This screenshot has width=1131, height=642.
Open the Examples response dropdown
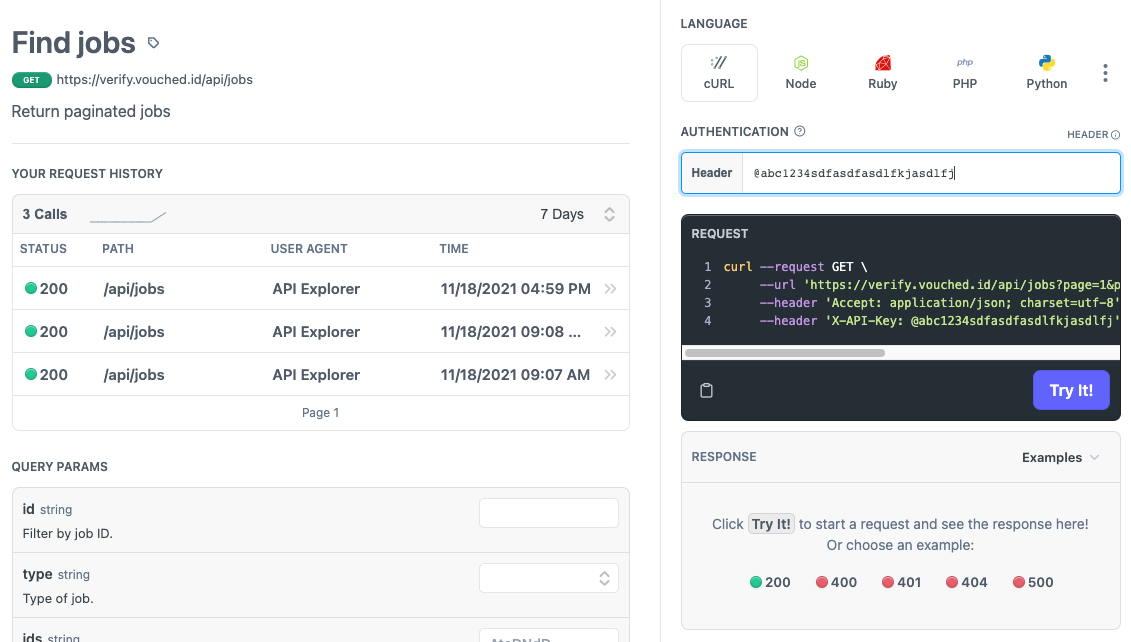tap(1060, 457)
